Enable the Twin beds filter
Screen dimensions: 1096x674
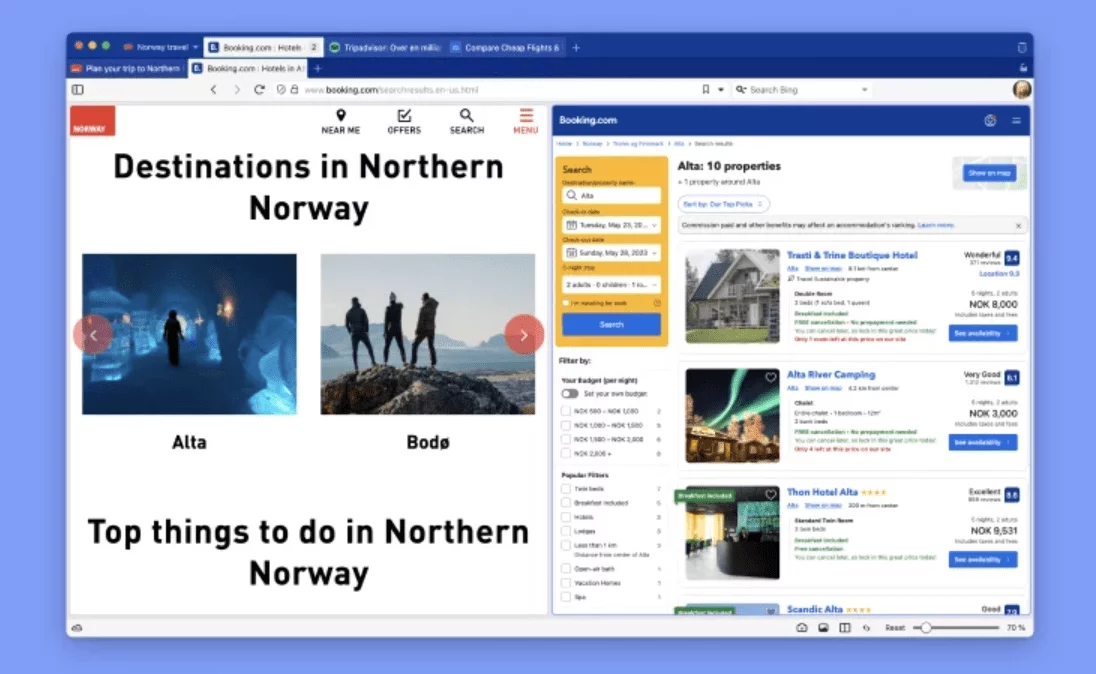(x=565, y=489)
